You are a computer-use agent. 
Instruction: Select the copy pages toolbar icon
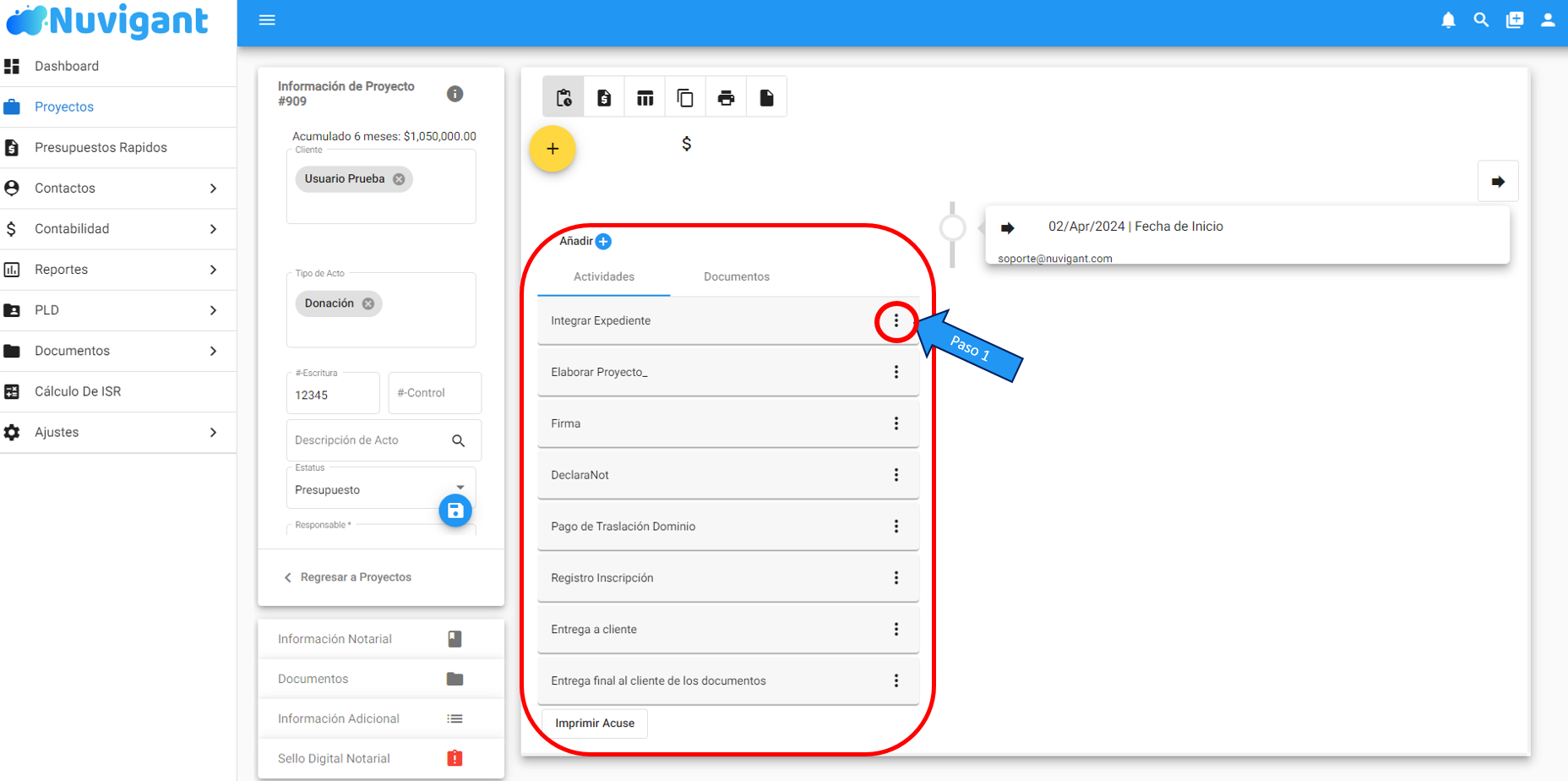685,97
